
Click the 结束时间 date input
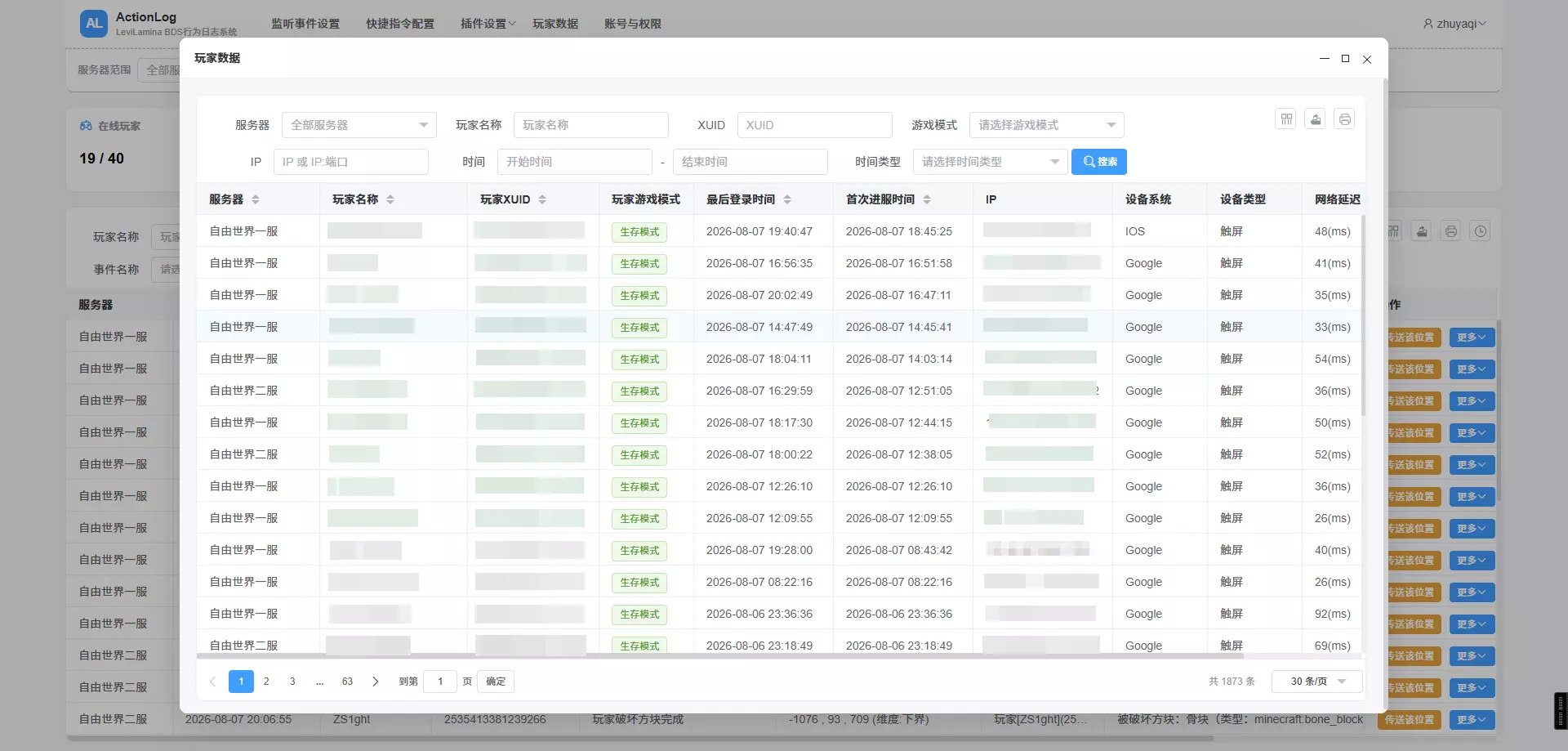751,162
